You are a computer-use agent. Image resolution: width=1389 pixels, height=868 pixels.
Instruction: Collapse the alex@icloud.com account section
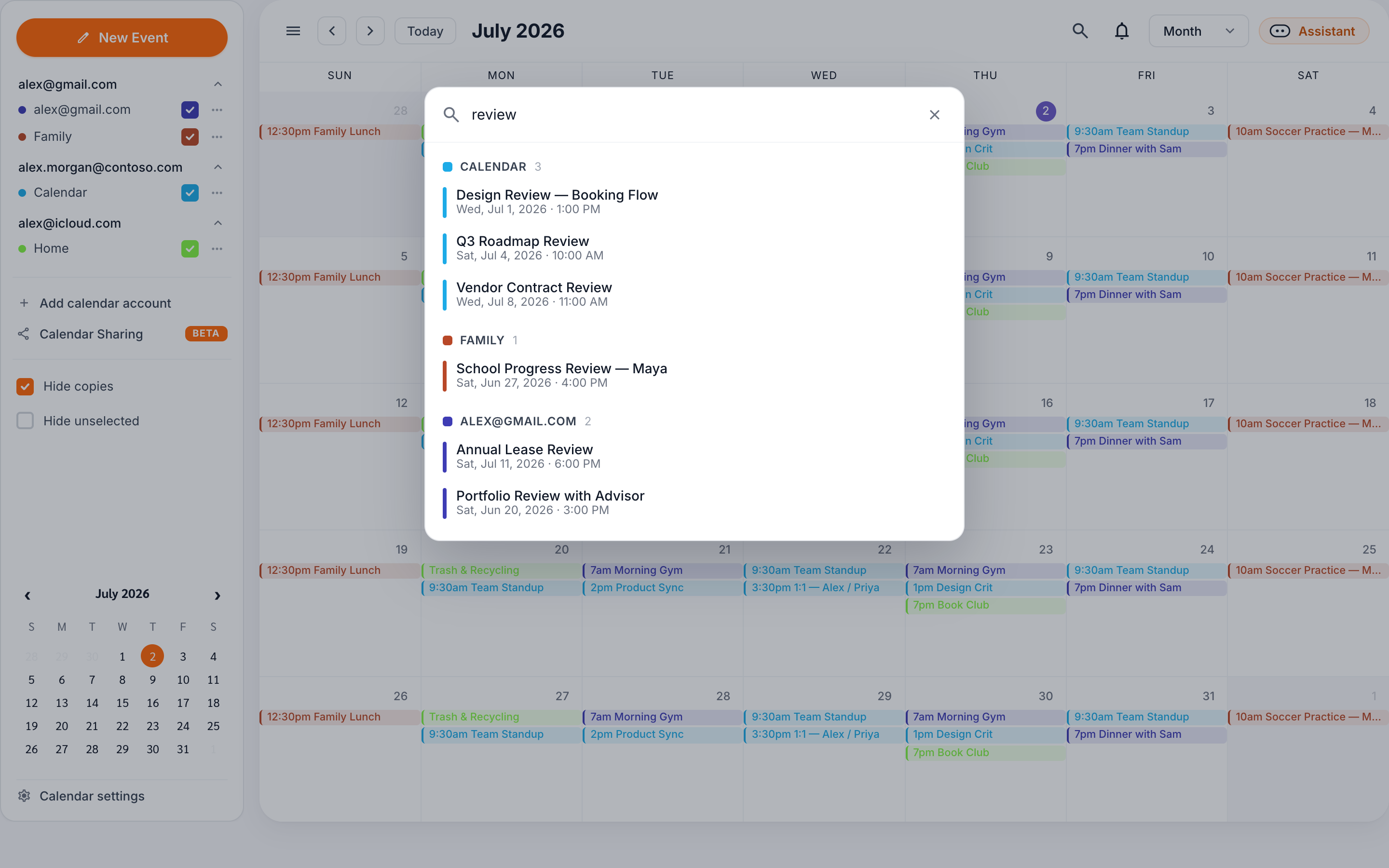pos(218,223)
